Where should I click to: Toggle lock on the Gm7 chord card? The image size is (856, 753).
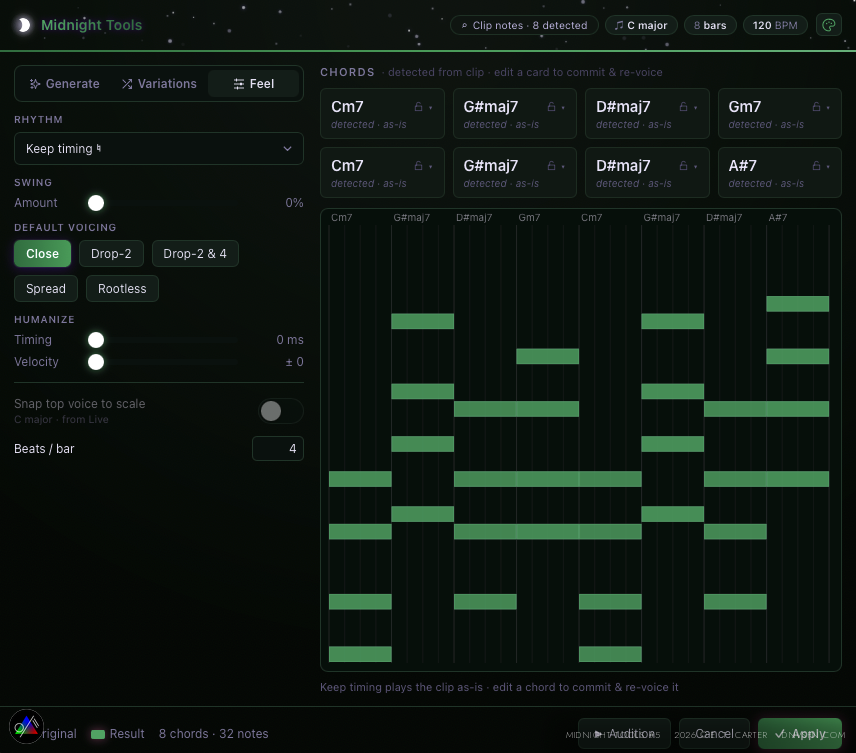[816, 107]
